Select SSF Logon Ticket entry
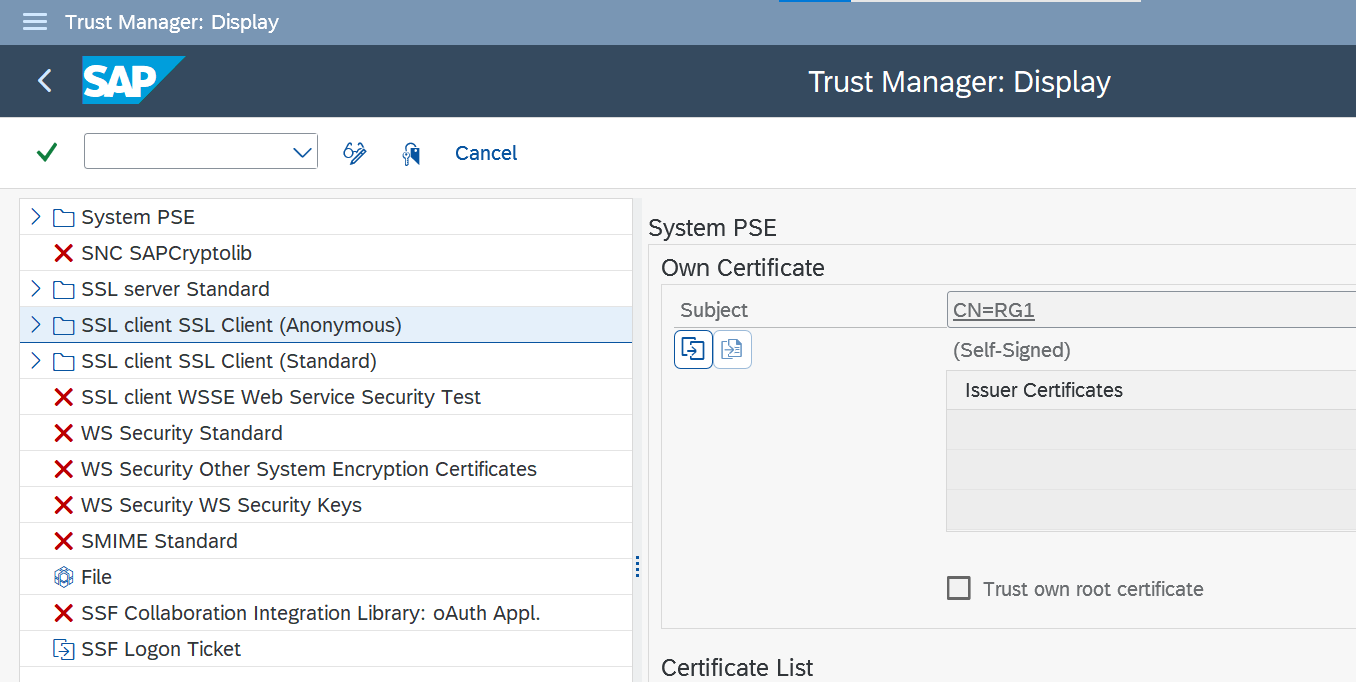1356x682 pixels. (161, 649)
